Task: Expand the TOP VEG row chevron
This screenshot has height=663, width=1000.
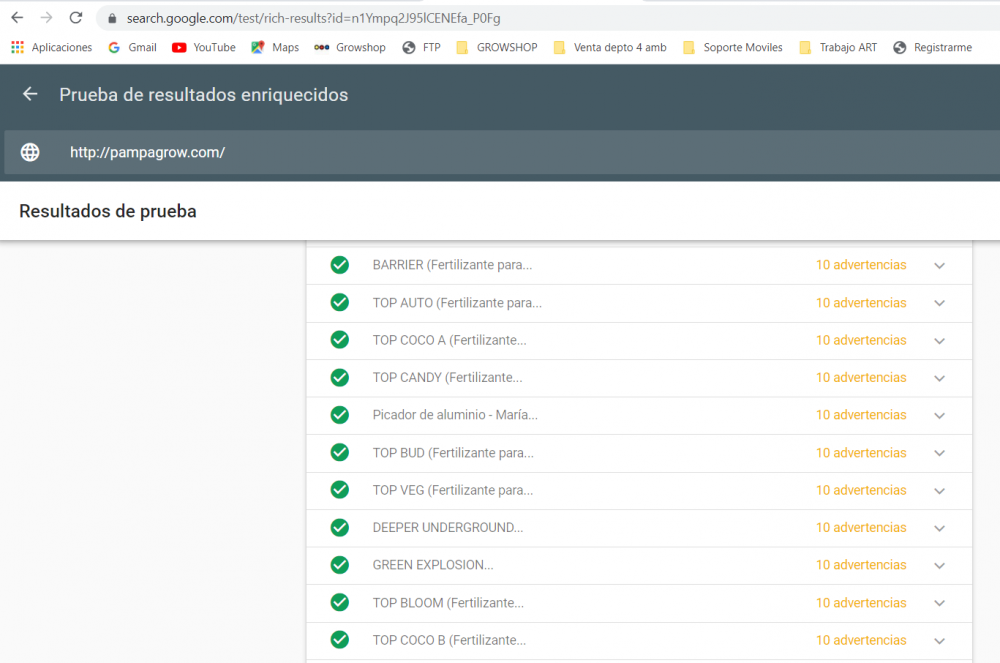Action: coord(939,490)
